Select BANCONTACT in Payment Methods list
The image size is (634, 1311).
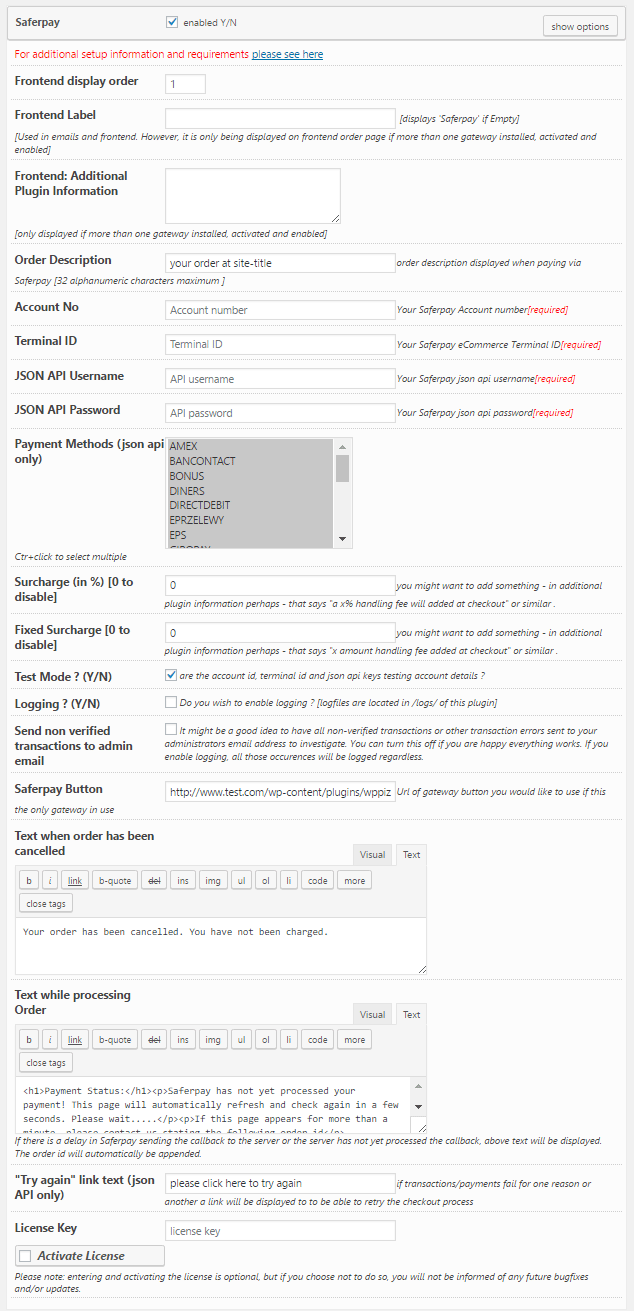(250, 461)
